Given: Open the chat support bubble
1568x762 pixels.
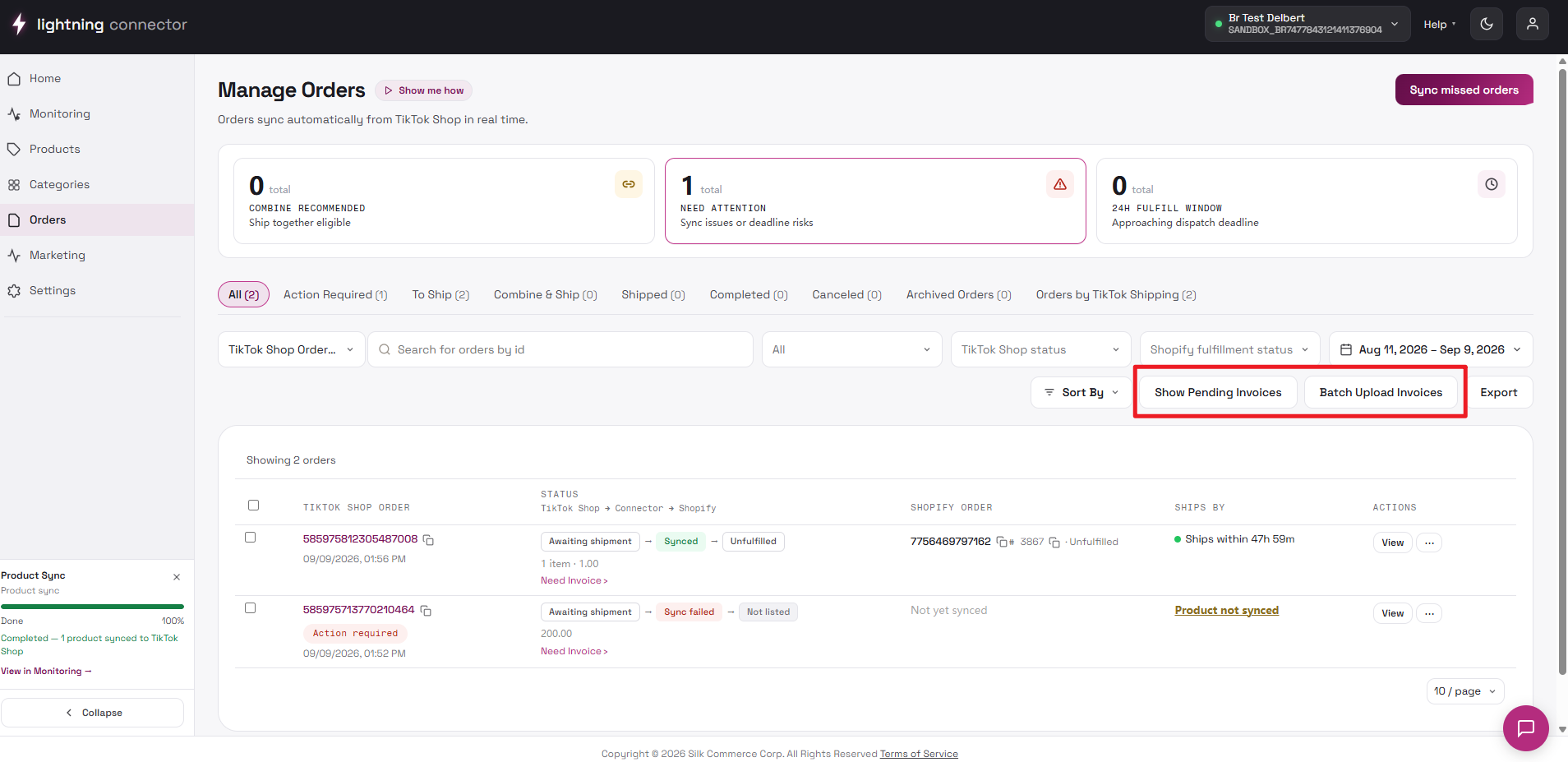Looking at the screenshot, I should click(1526, 727).
